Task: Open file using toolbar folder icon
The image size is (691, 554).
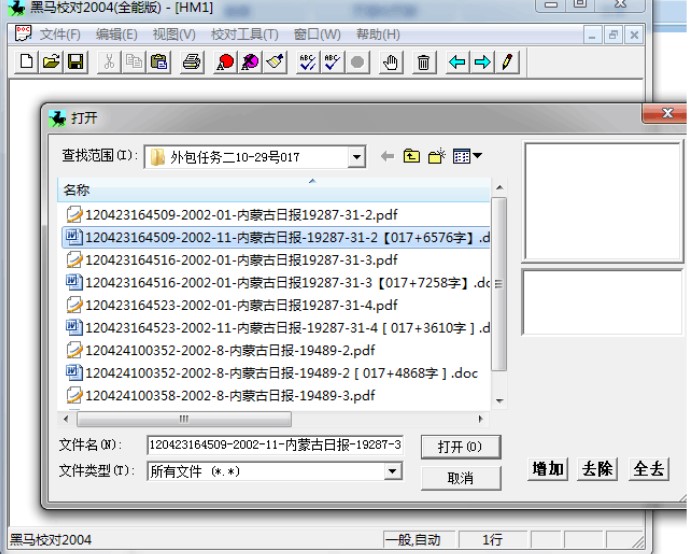Action: coord(51,62)
